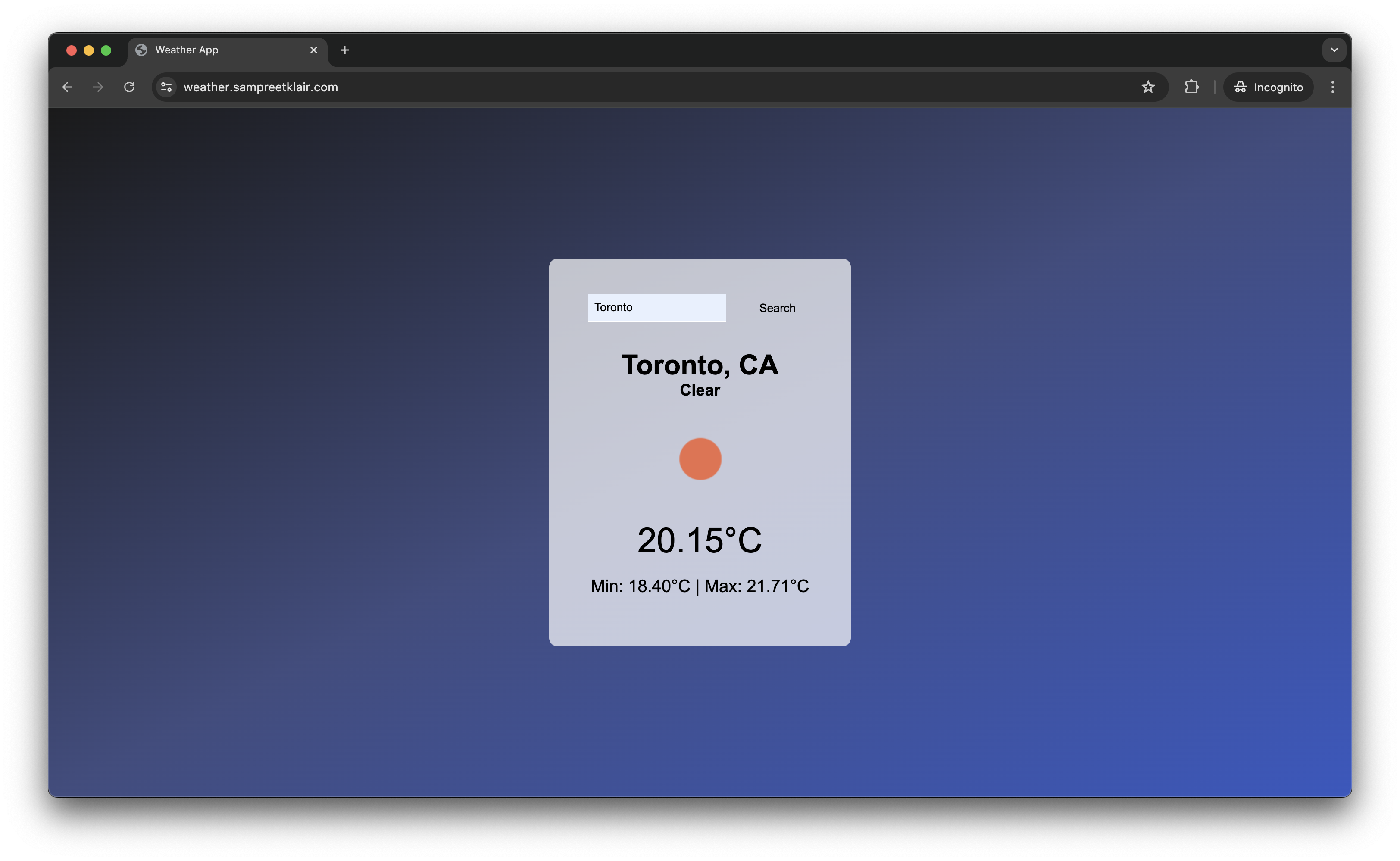1400x861 pixels.
Task: Open the Extensions puzzle icon
Action: pyautogui.click(x=1191, y=87)
